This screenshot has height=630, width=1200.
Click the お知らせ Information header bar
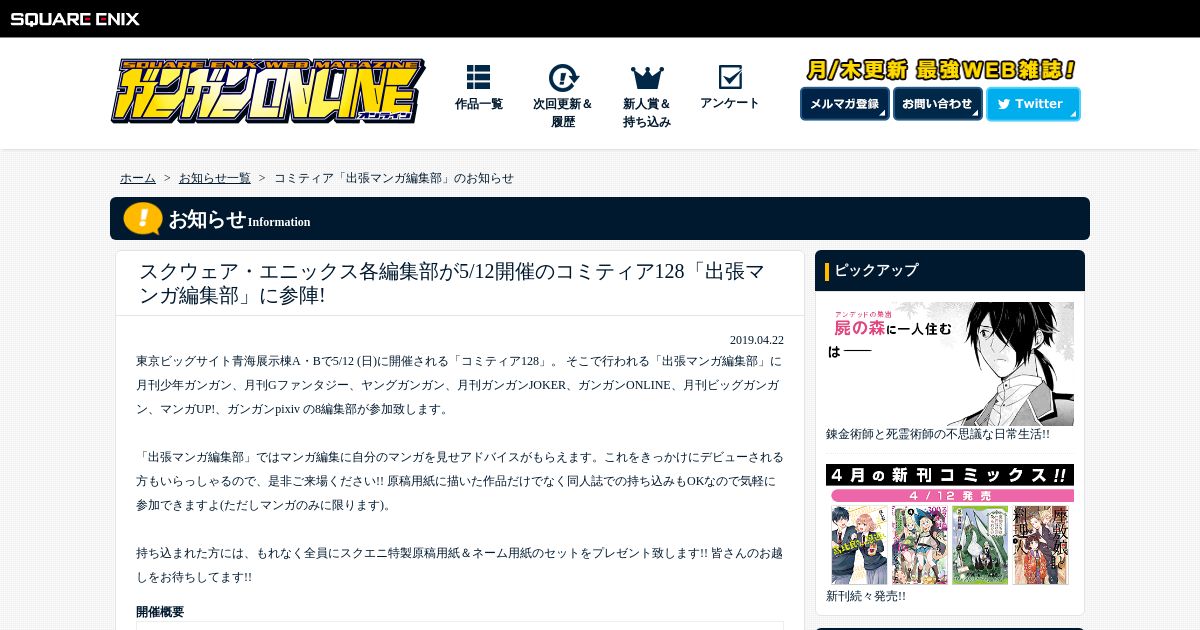coord(600,218)
